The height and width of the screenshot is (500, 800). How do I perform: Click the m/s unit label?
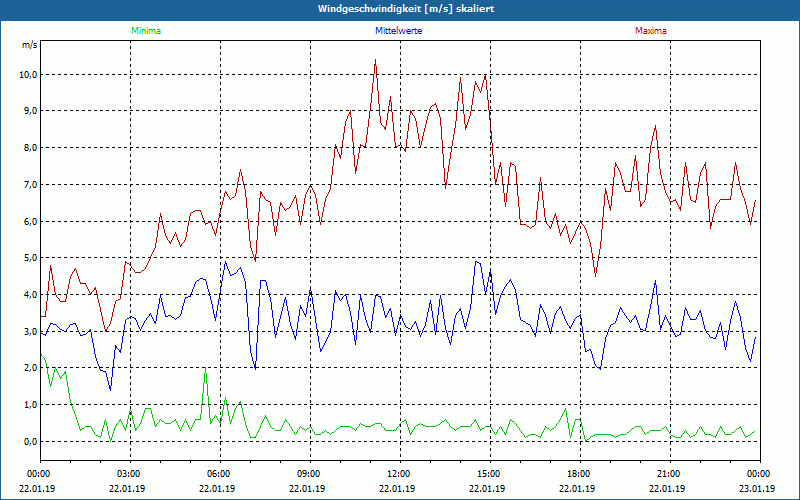click(30, 45)
